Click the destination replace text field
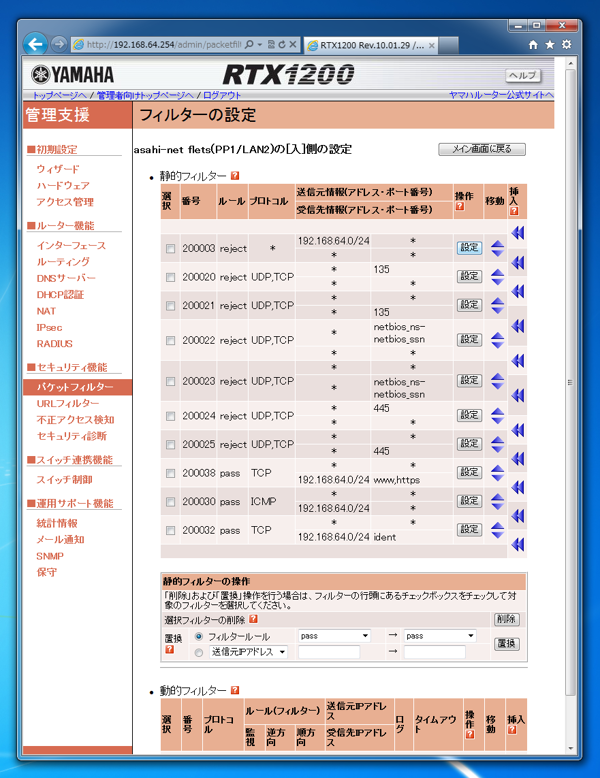 (x=435, y=652)
